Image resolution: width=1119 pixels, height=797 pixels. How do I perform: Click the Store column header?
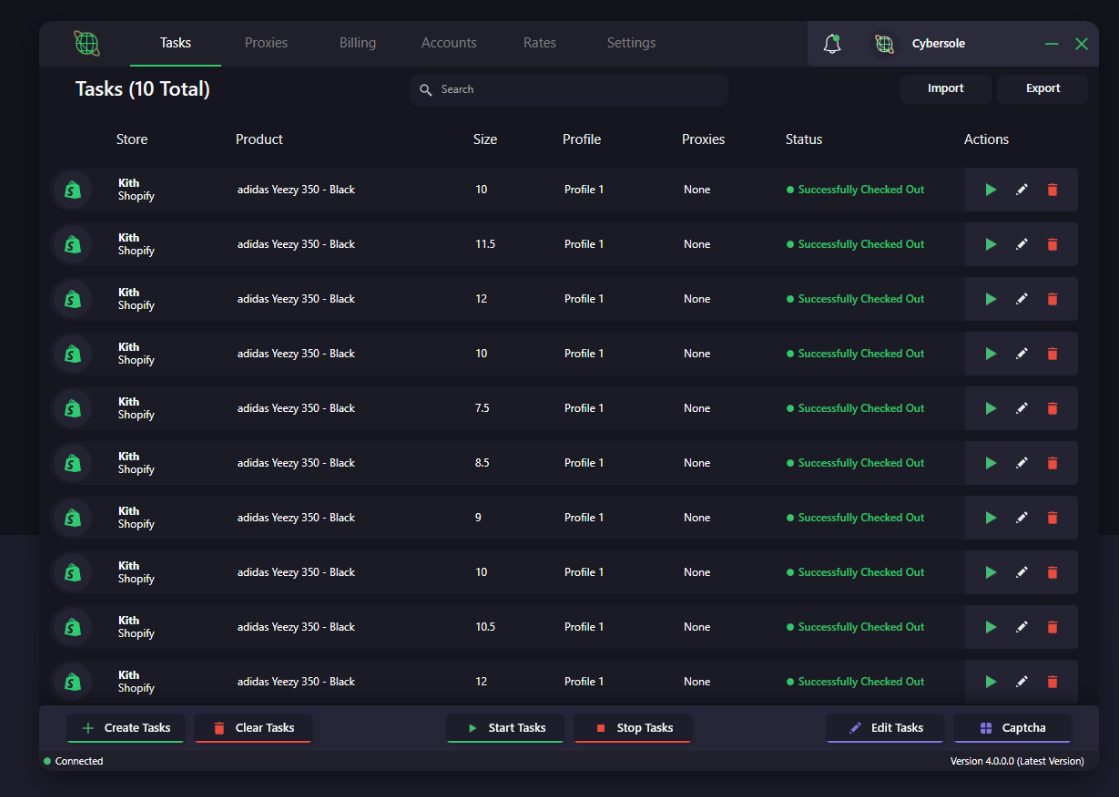132,139
